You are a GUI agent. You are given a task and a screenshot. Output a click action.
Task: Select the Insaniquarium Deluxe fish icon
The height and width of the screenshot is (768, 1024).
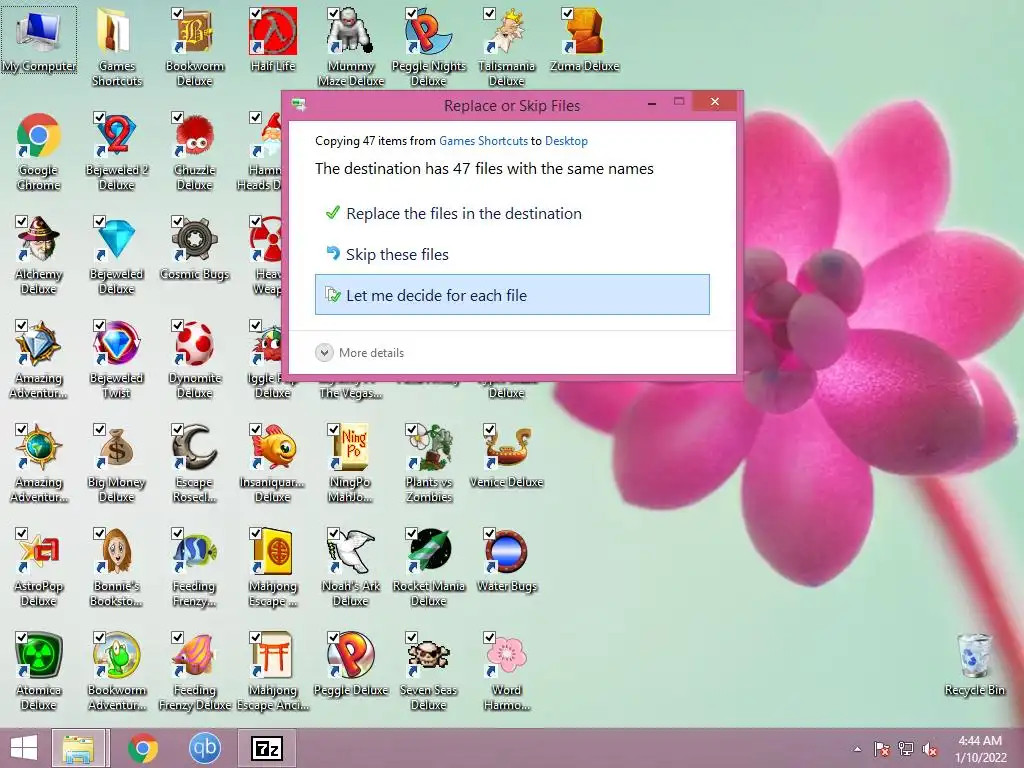point(272,447)
